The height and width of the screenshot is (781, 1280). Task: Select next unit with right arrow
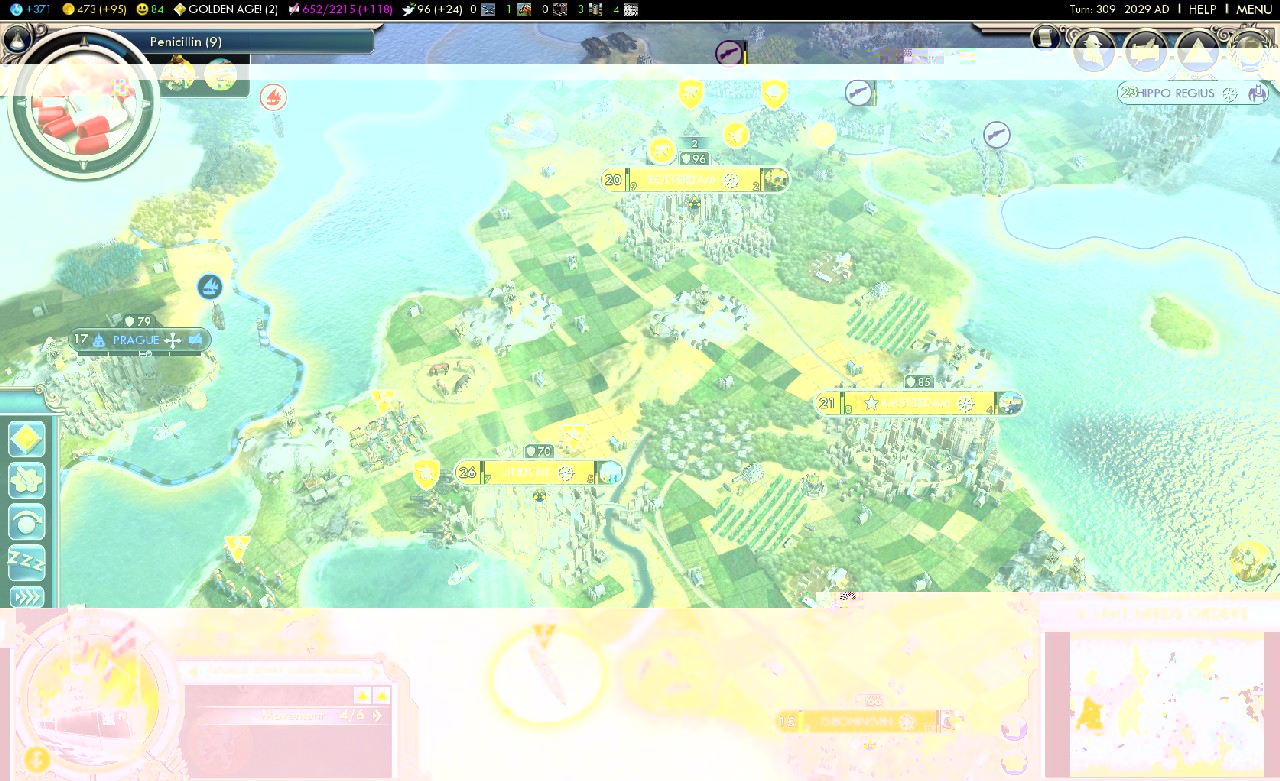pos(378,672)
